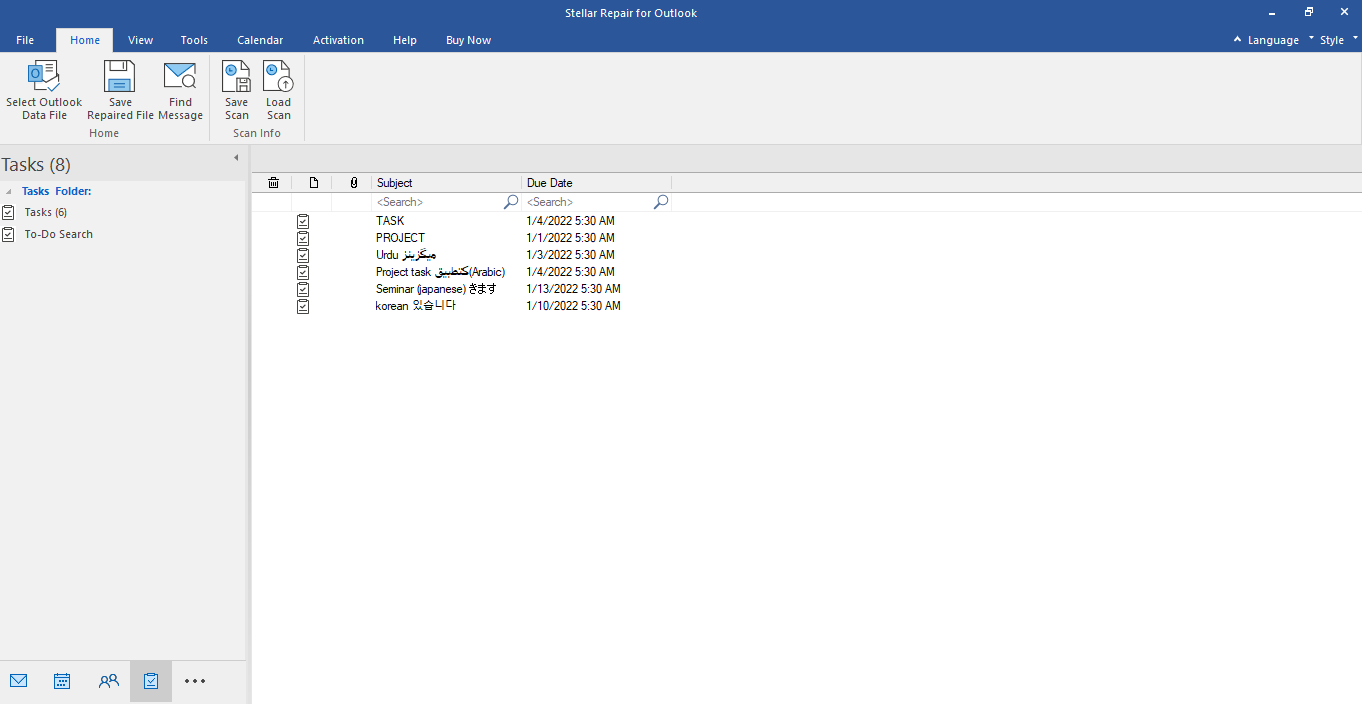Open the View ribbon tab
This screenshot has height=704, width=1362.
pyautogui.click(x=141, y=40)
